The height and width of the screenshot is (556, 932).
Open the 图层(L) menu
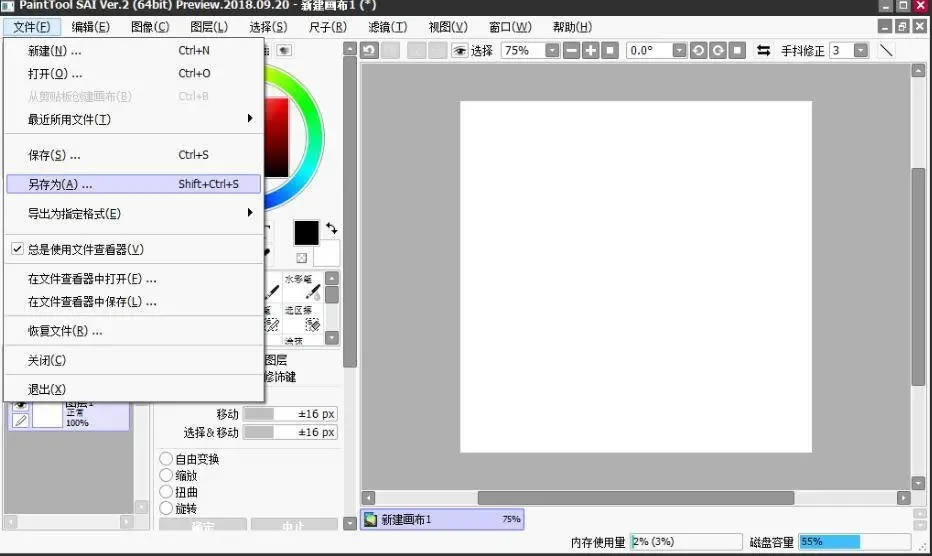[209, 27]
